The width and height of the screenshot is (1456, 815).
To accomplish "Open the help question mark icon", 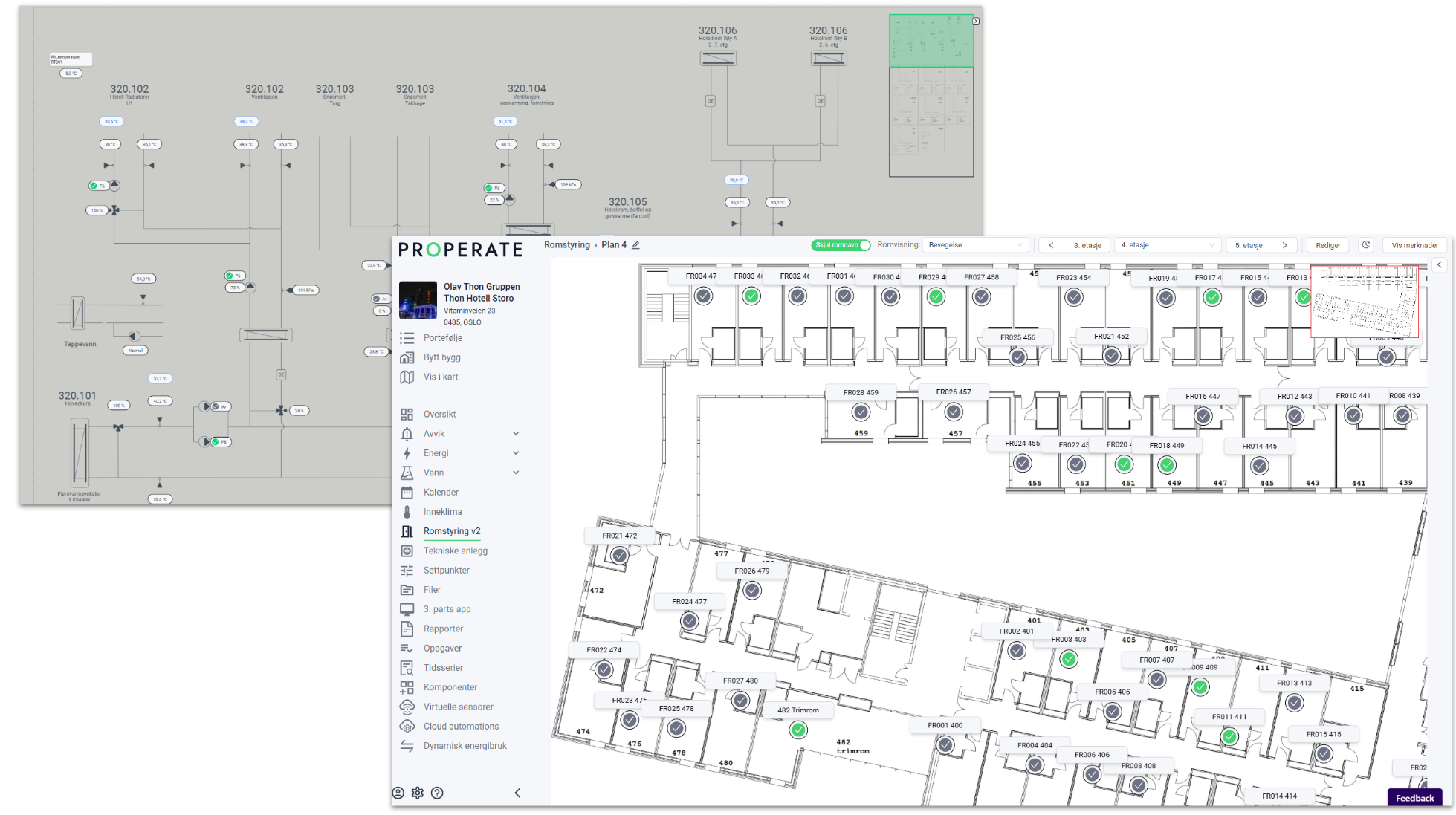I will click(x=437, y=793).
